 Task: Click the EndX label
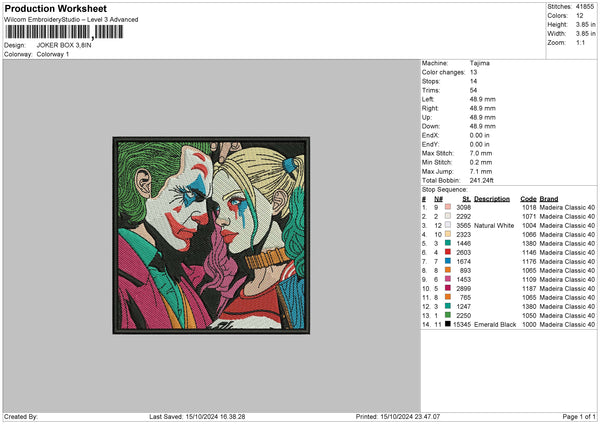(430, 135)
